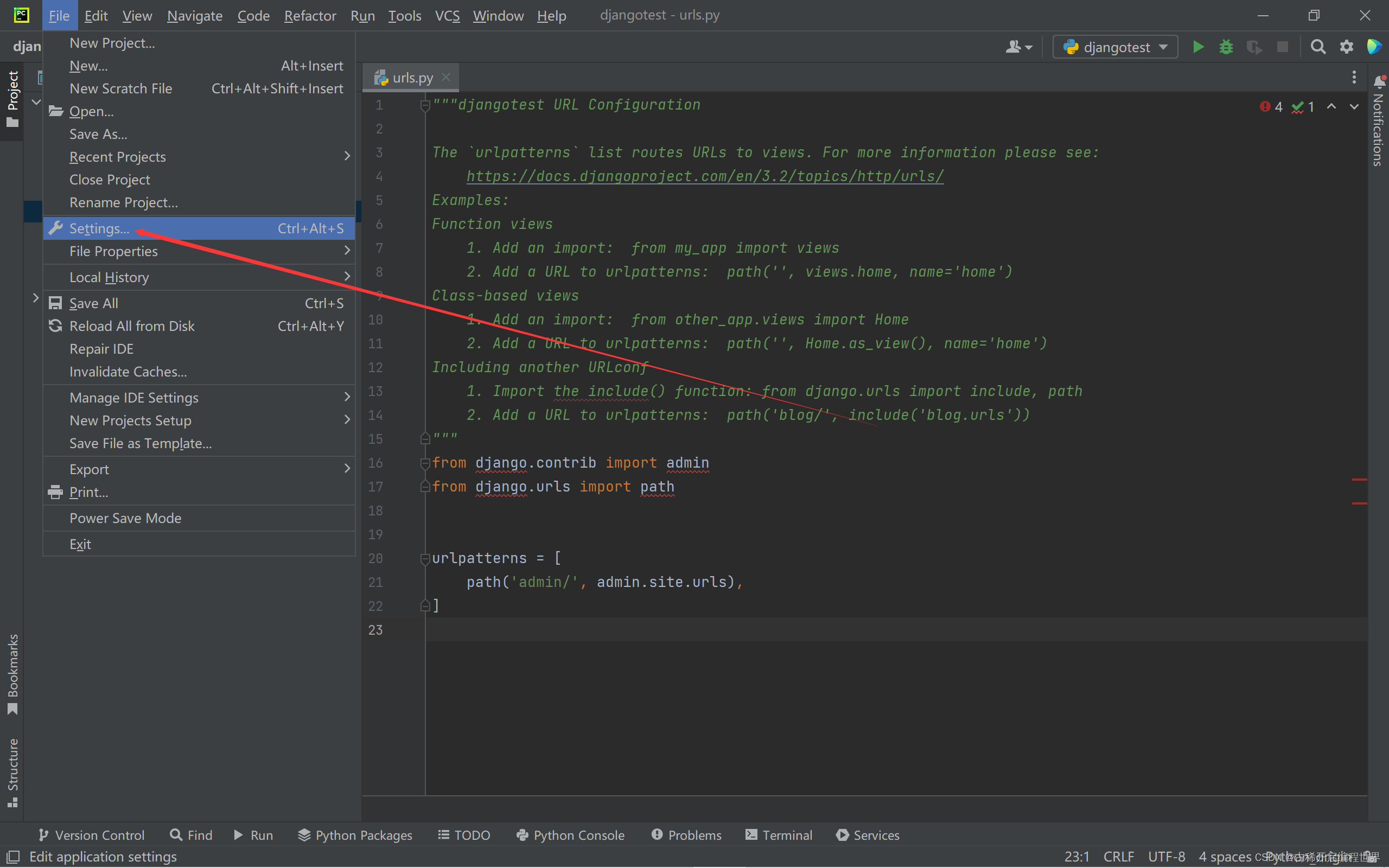This screenshot has width=1389, height=868.
Task: Click the Run with Coverage icon
Action: pyautogui.click(x=1254, y=47)
